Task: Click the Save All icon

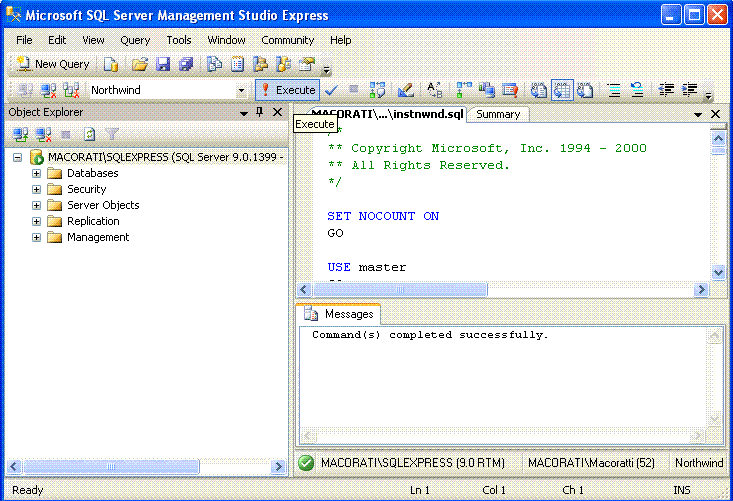Action: 186,64
